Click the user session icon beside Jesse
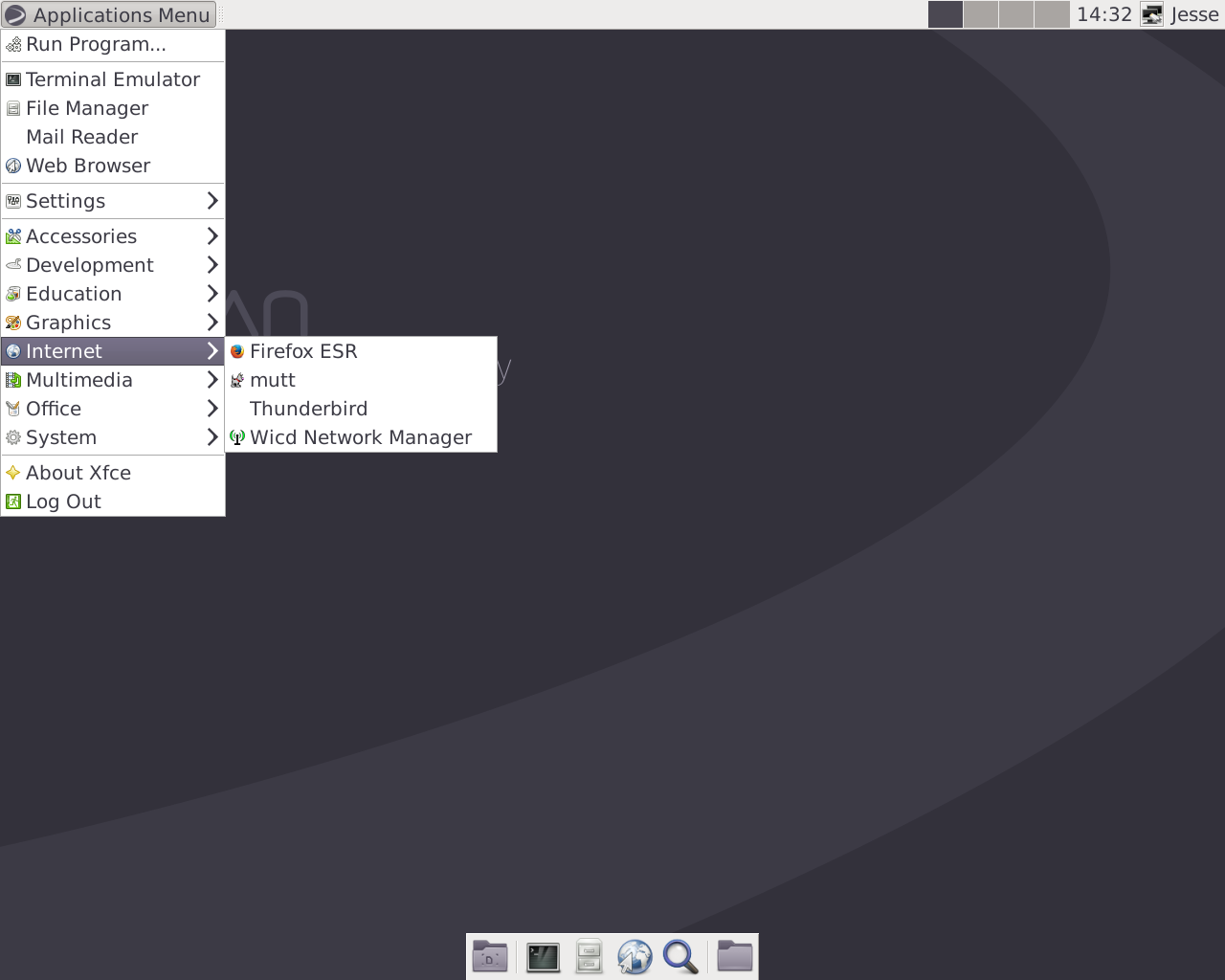The width and height of the screenshot is (1225, 980). click(1152, 14)
